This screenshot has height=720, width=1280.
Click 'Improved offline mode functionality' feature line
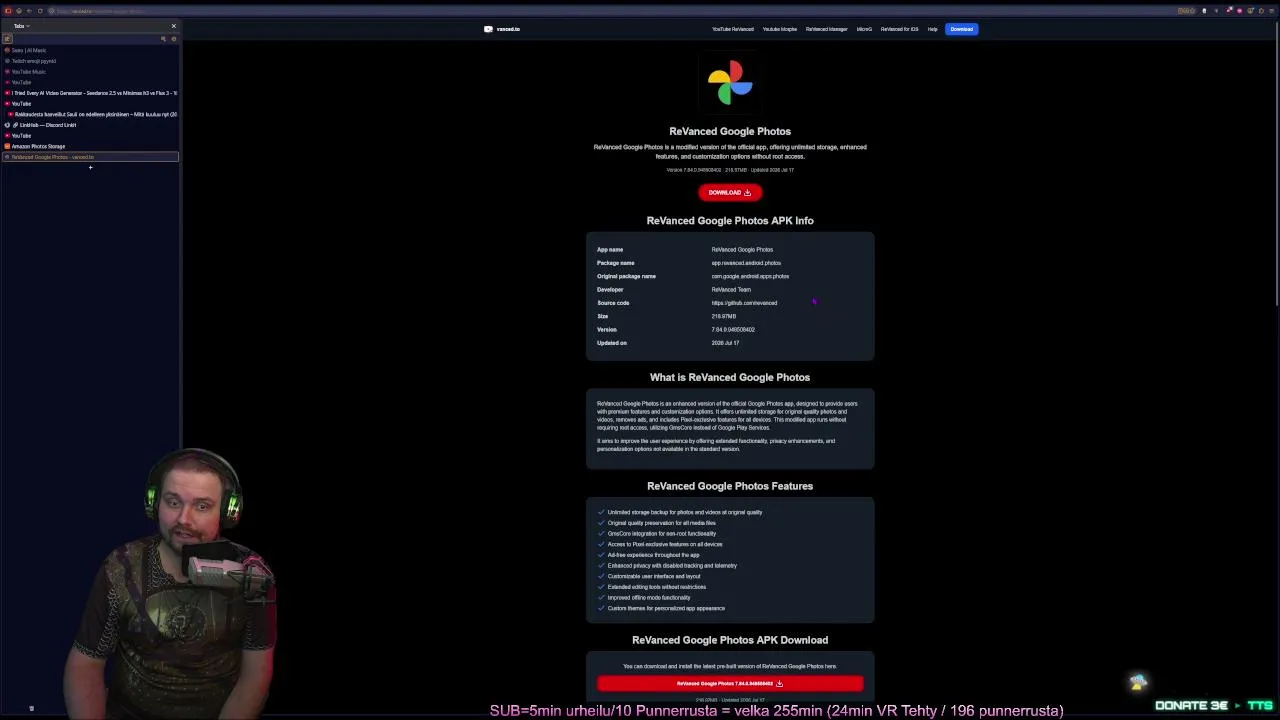649,598
